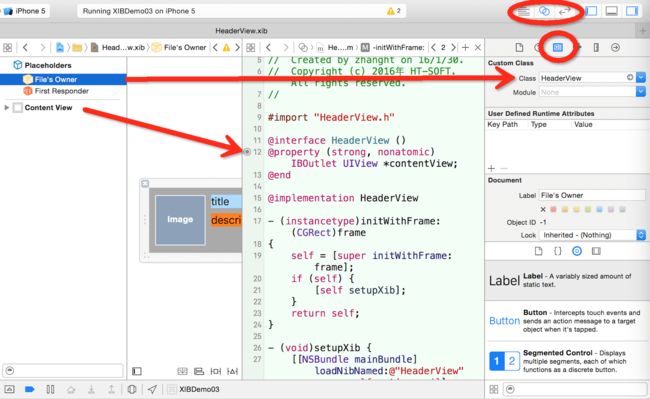
Task: Toggle the Navigator panel visibility
Action: (592, 11)
